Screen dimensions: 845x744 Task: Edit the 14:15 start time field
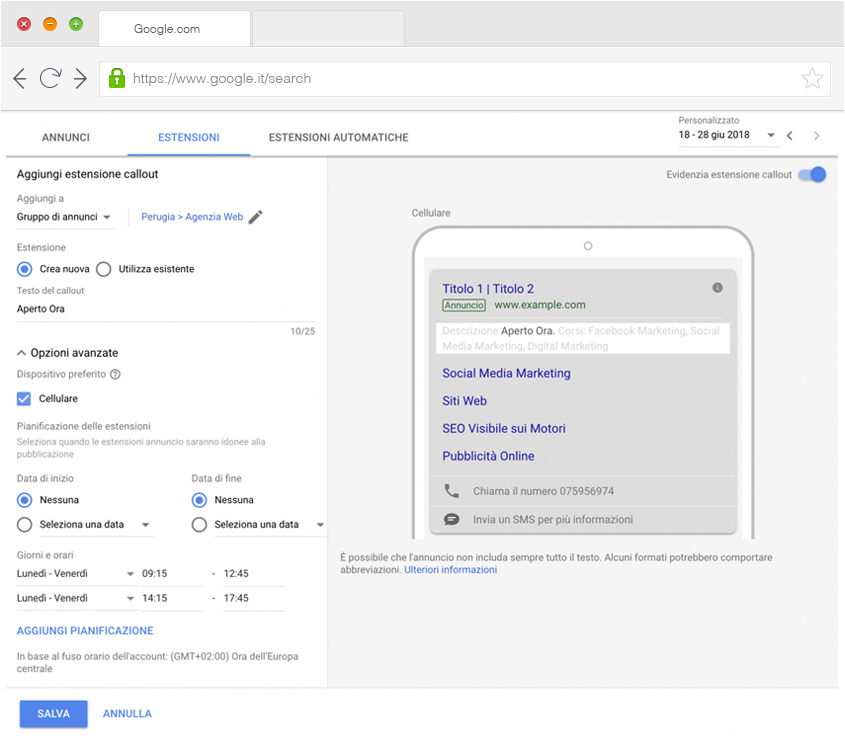(172, 599)
